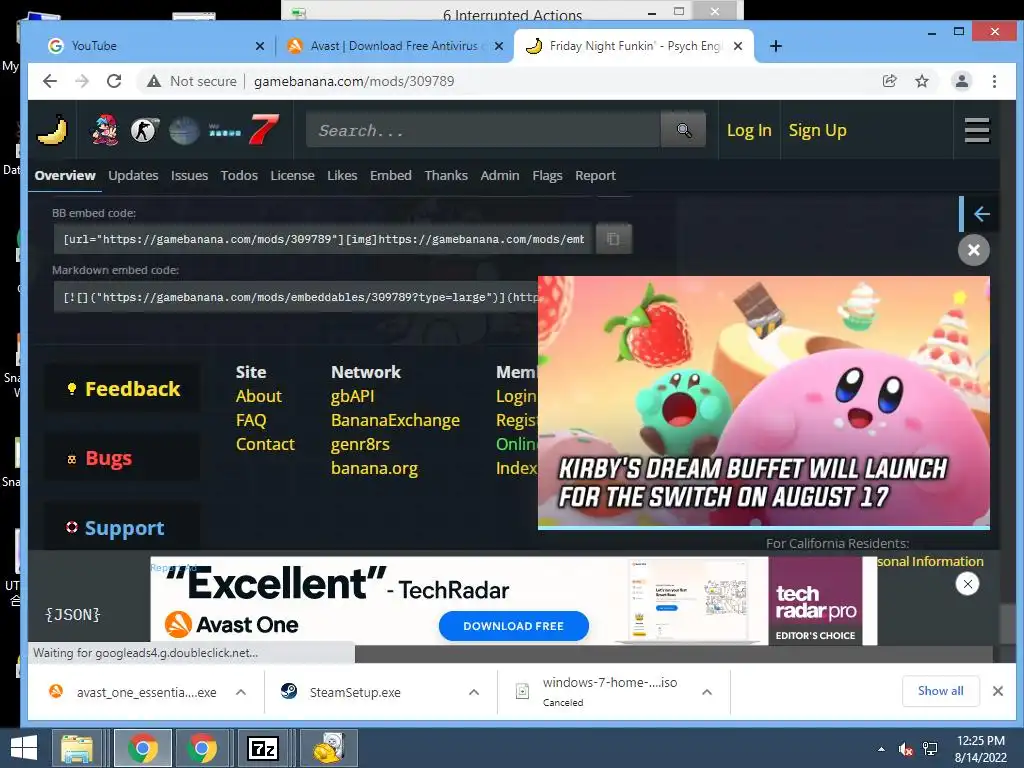Click the search magnifier button
The width and height of the screenshot is (1024, 768).
683,130
